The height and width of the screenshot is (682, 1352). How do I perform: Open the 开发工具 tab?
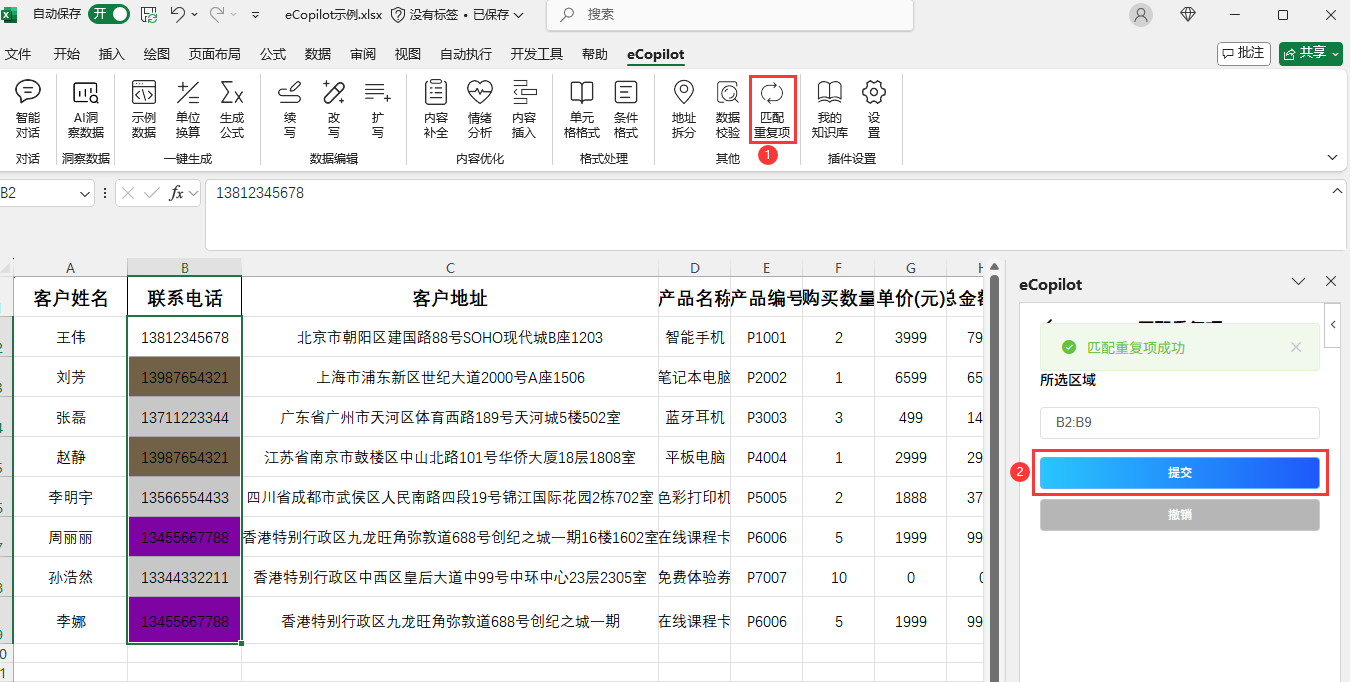536,54
